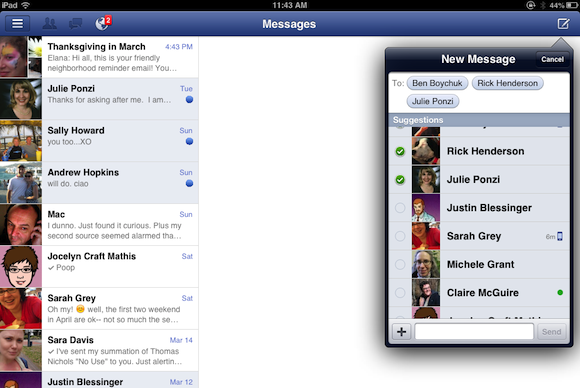Open the friend requests icon
This screenshot has height=388, width=580.
tap(50, 24)
